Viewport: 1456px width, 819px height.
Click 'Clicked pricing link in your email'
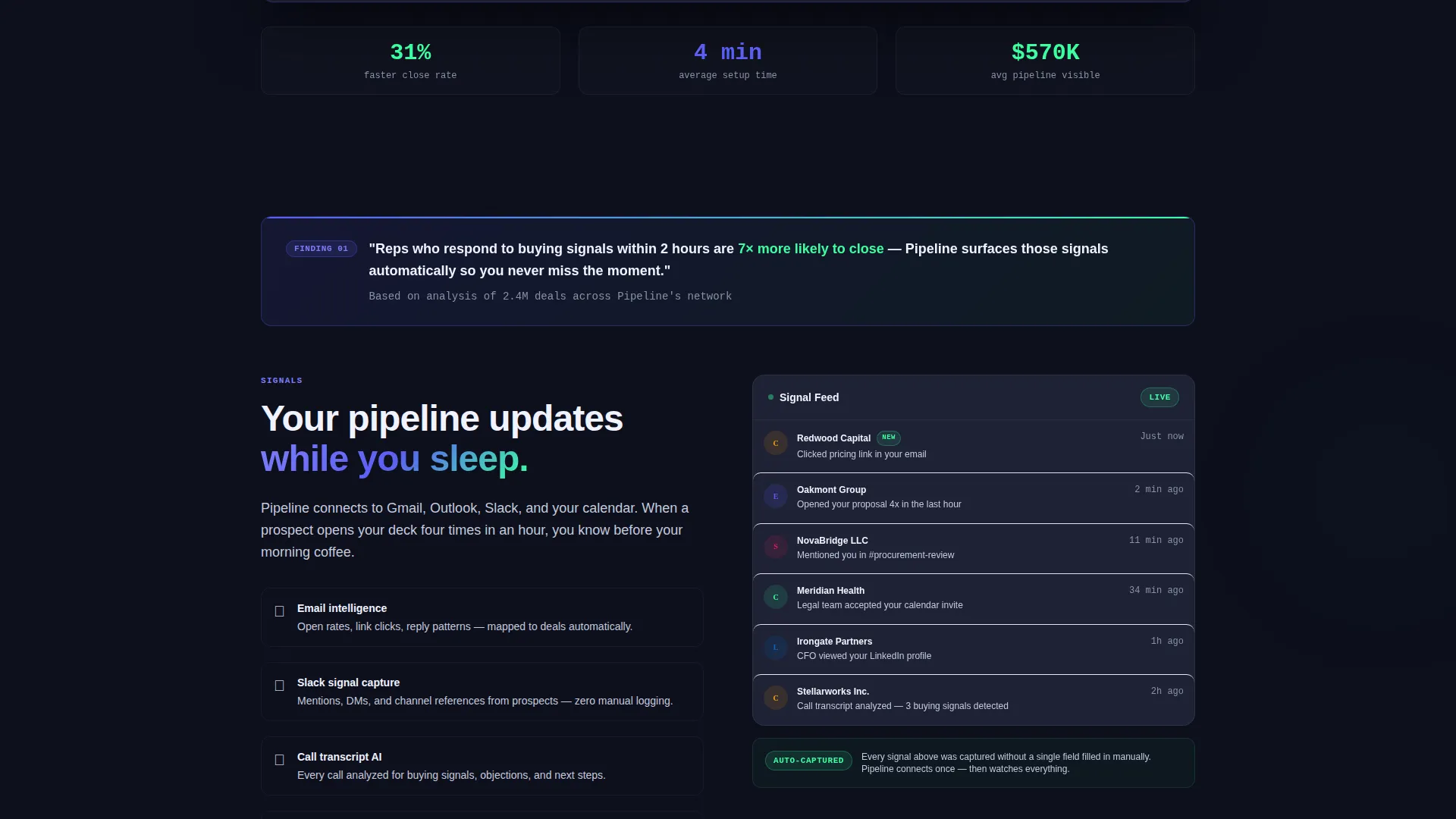point(861,454)
